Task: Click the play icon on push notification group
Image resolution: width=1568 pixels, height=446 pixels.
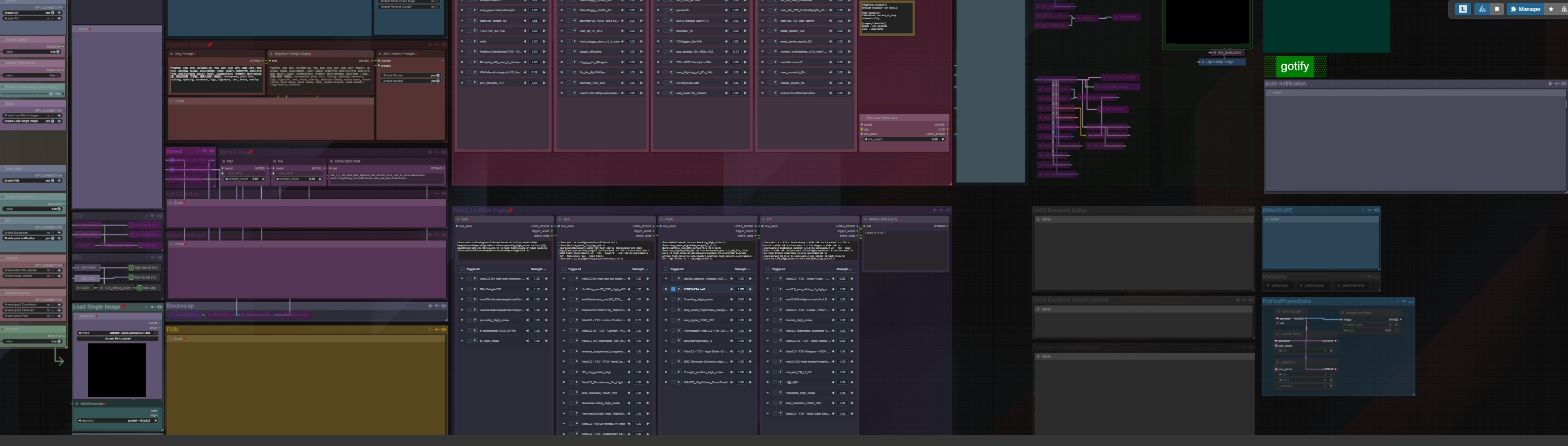Action: pos(1550,84)
